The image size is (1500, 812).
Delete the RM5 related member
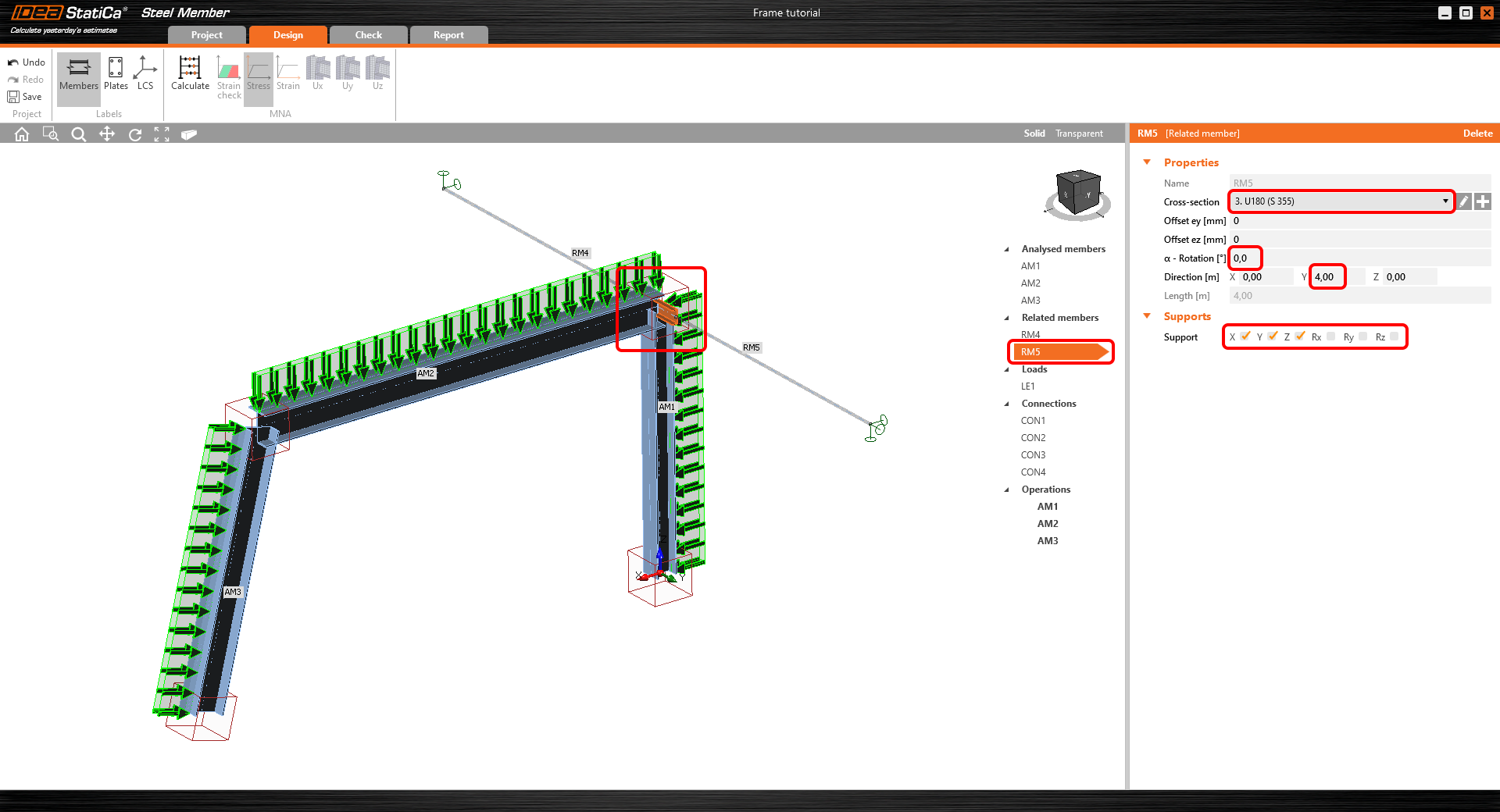pyautogui.click(x=1477, y=134)
